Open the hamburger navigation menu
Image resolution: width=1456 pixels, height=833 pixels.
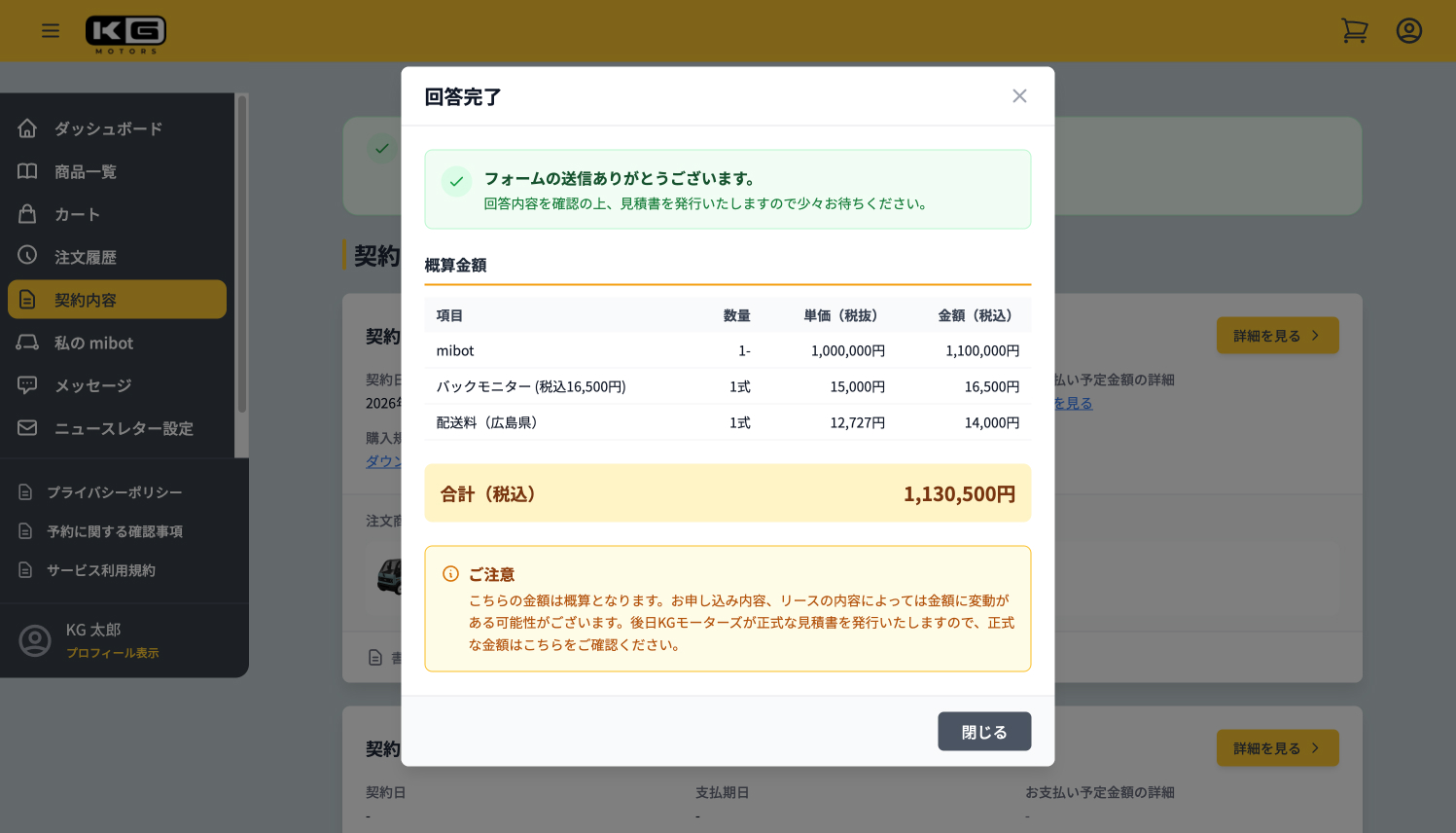click(51, 30)
